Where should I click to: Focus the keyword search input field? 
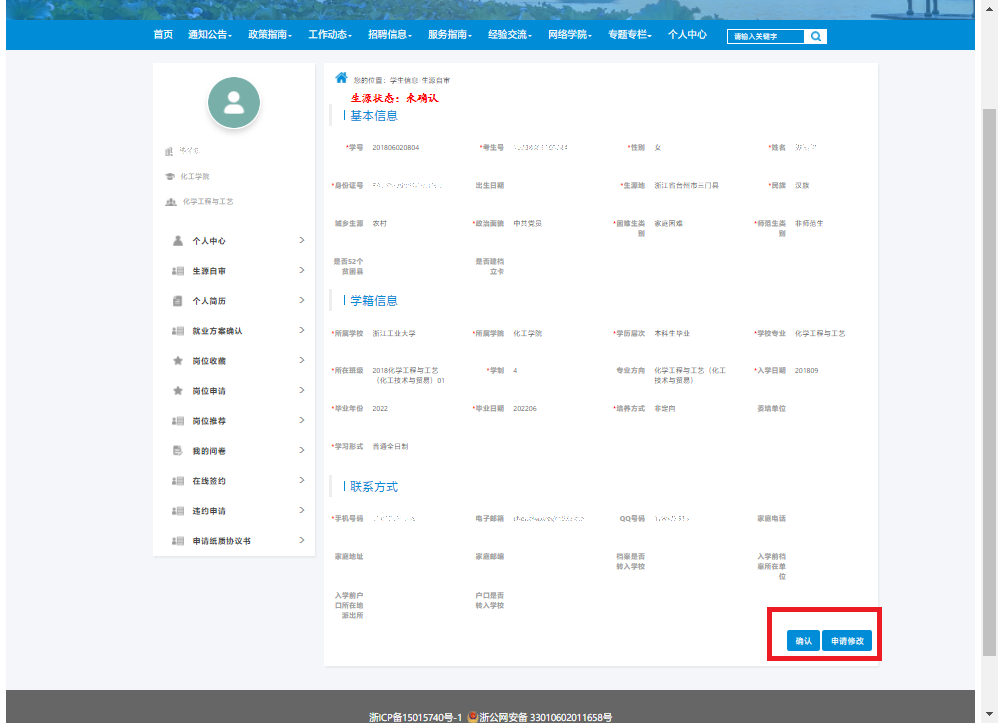click(x=765, y=36)
